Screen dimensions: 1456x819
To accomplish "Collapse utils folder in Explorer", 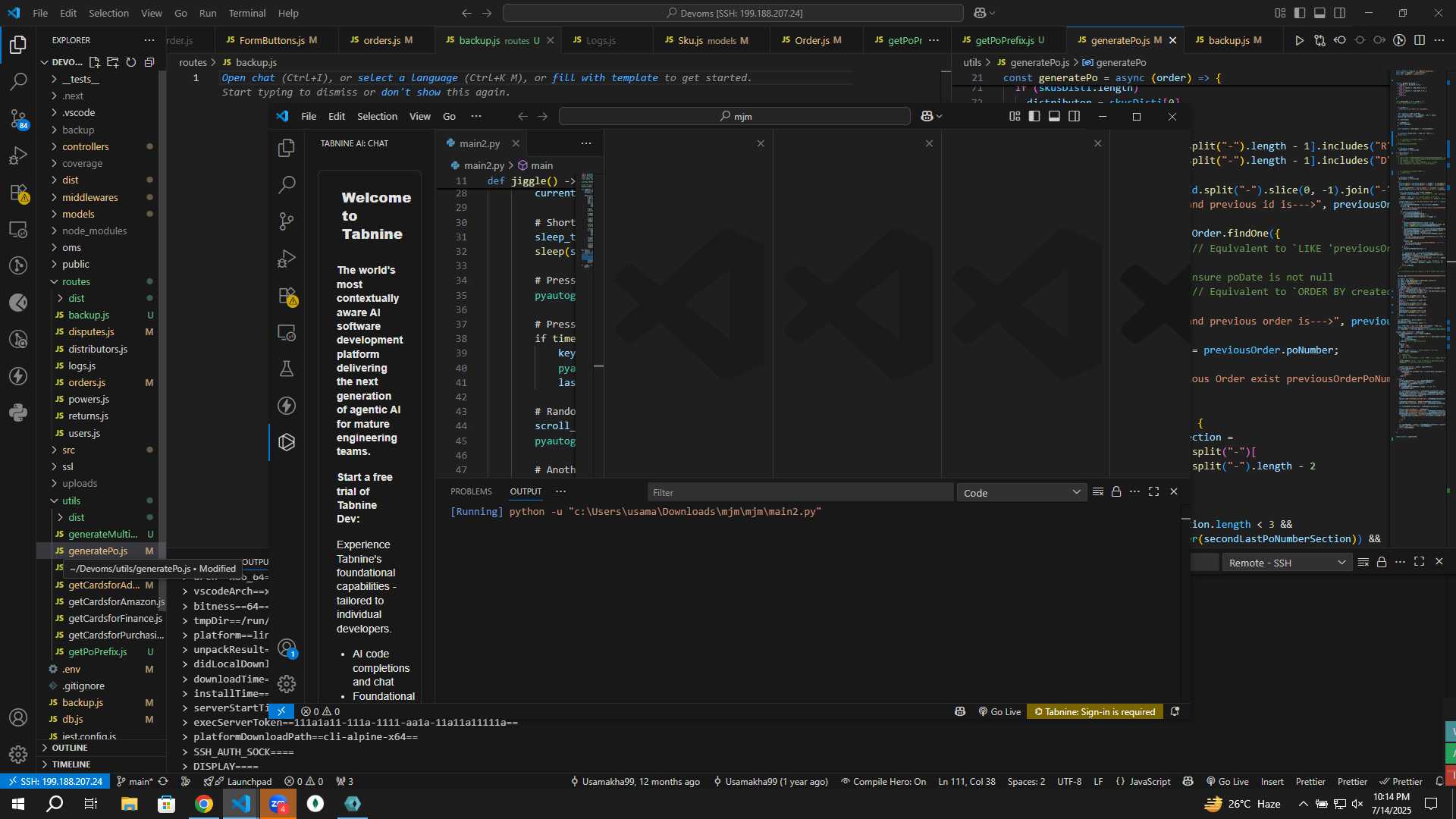I will (71, 500).
